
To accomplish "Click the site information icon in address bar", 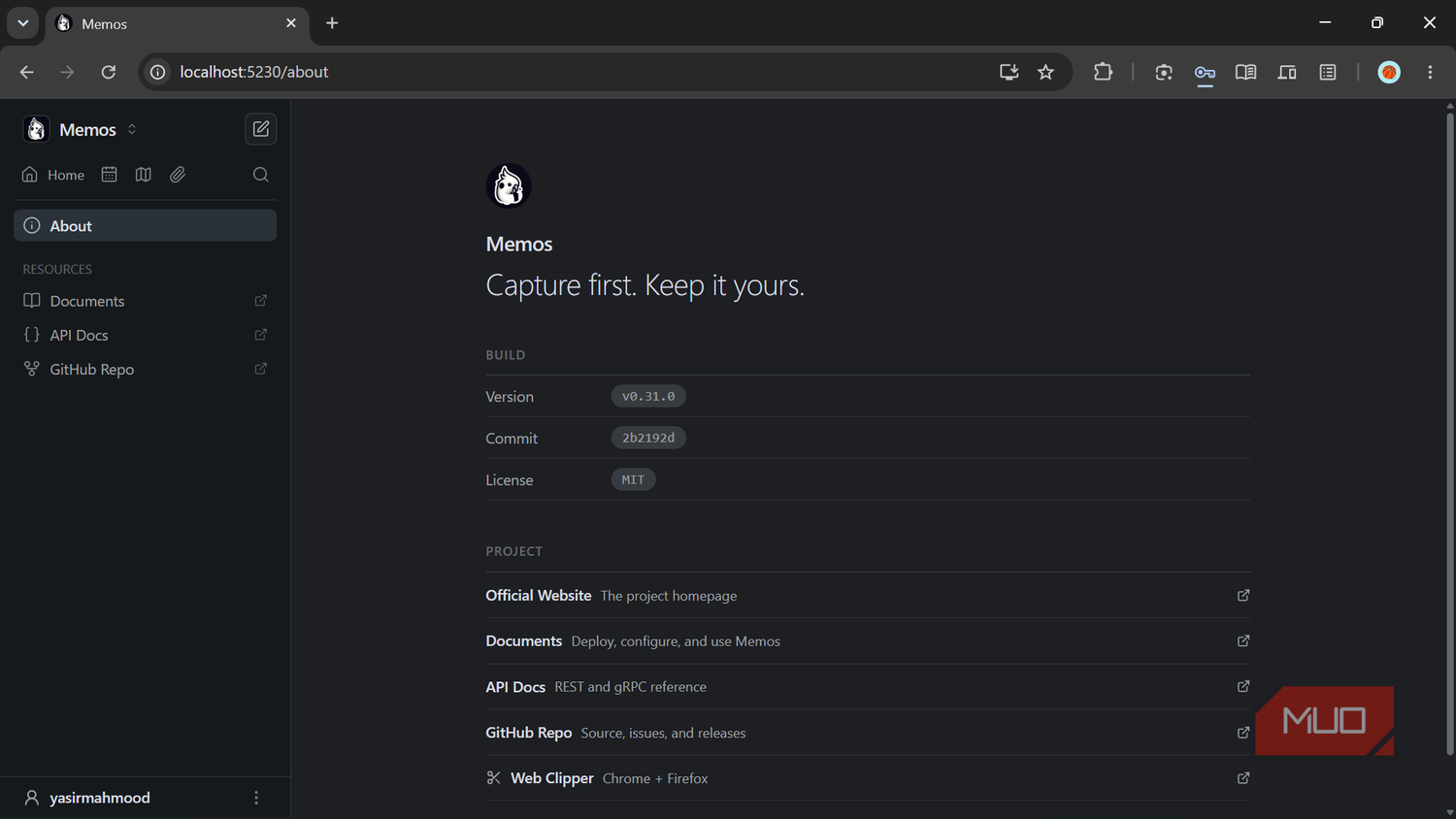I will click(158, 72).
